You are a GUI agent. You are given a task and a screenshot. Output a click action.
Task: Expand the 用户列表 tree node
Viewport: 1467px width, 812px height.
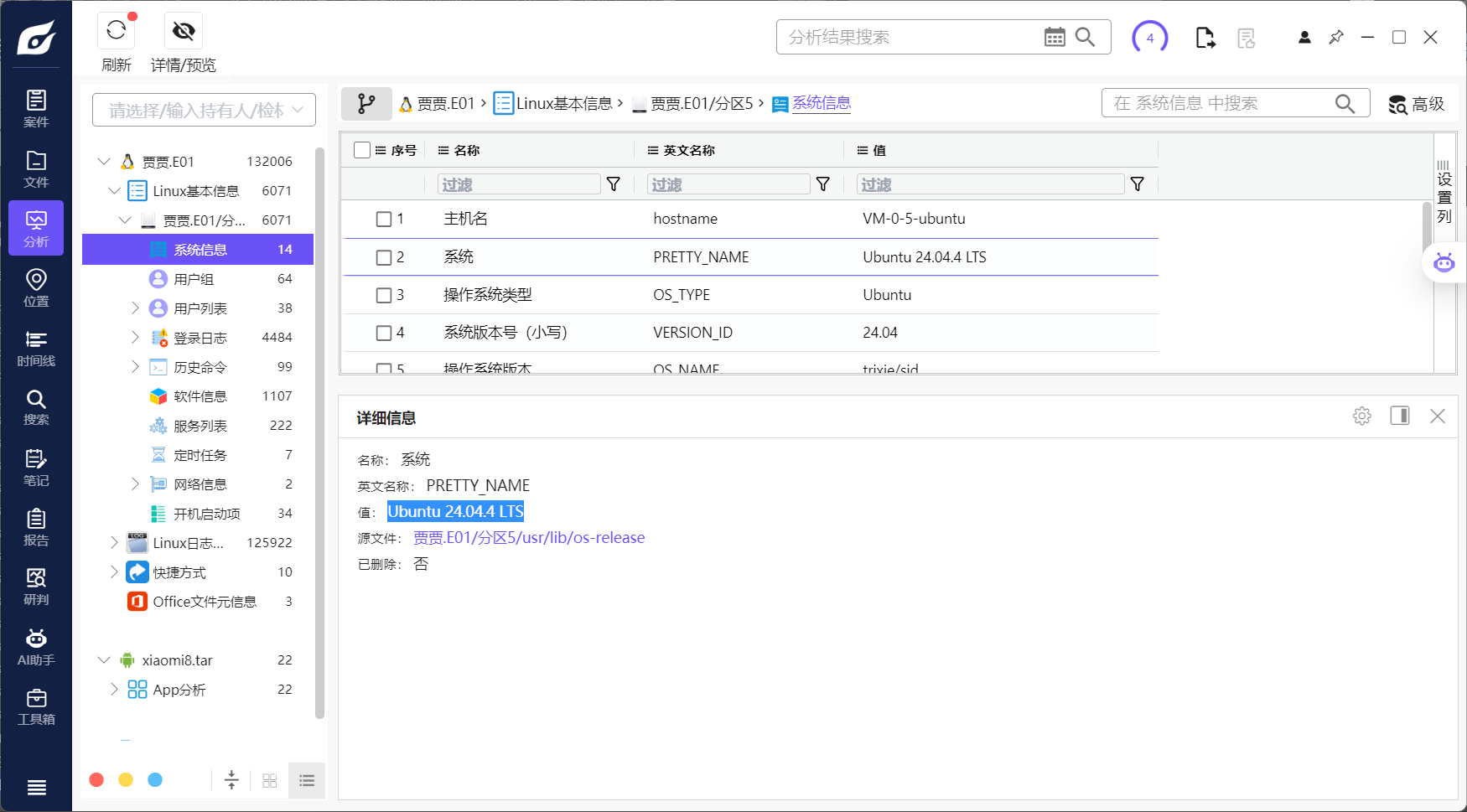(x=135, y=308)
